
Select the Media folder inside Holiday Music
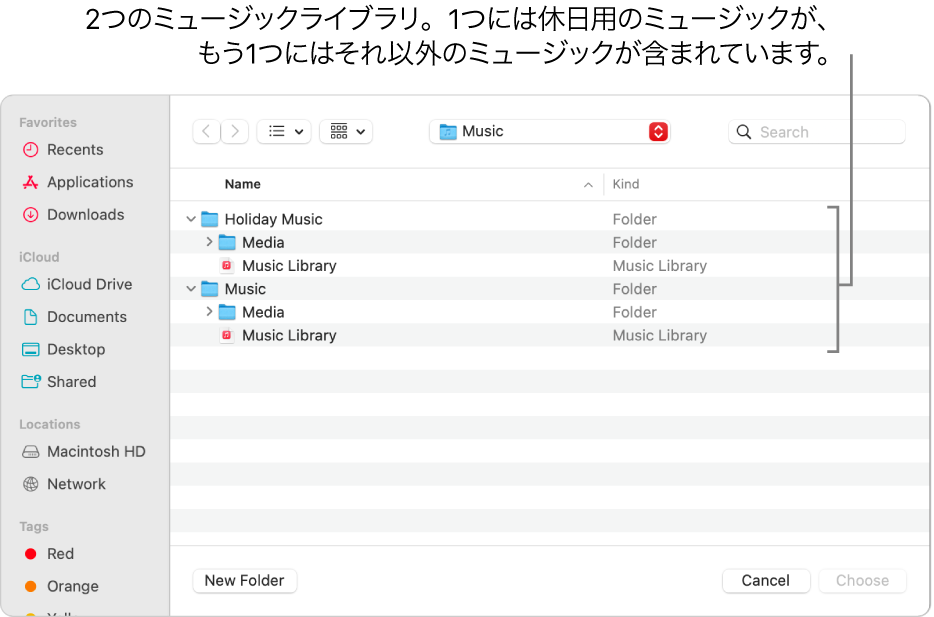coord(549,242)
